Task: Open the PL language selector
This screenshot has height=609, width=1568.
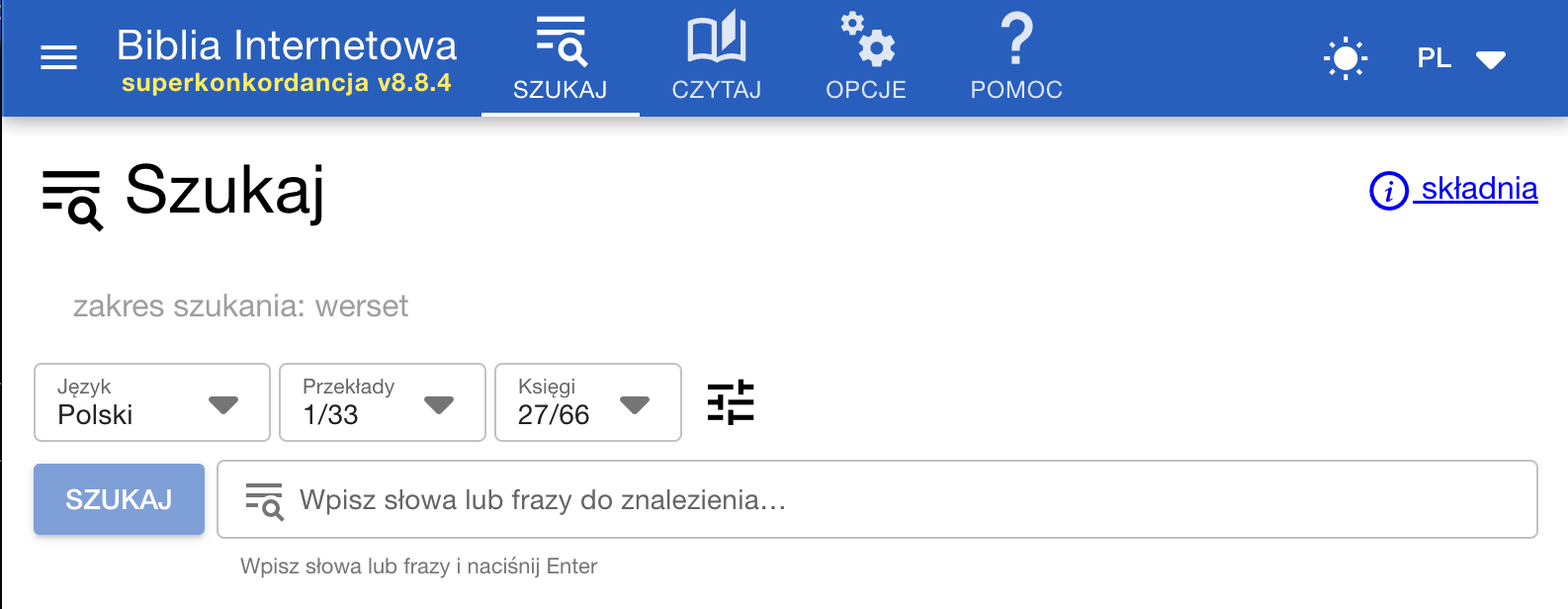Action: tap(1460, 58)
